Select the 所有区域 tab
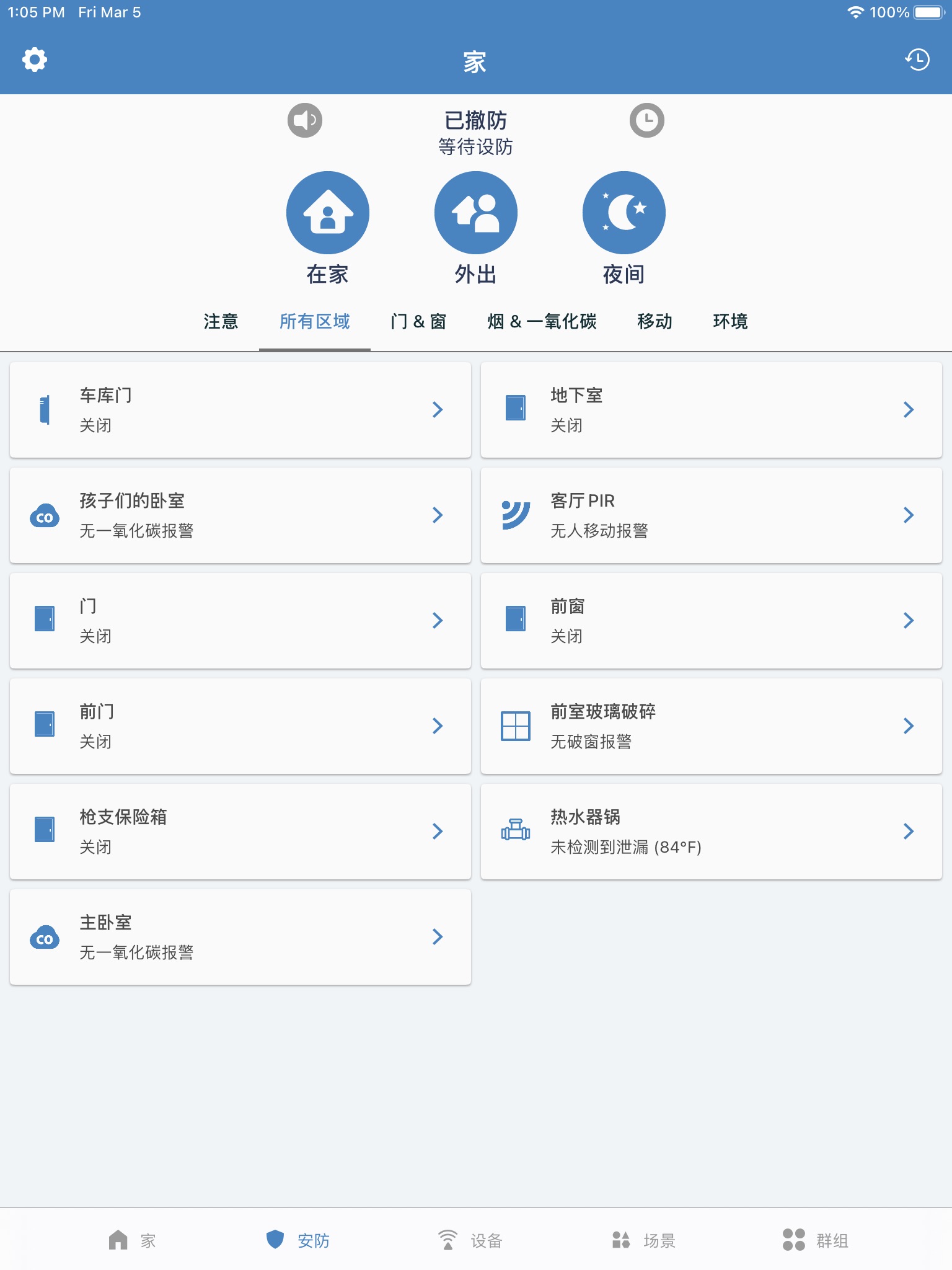This screenshot has width=952, height=1270. click(x=315, y=321)
